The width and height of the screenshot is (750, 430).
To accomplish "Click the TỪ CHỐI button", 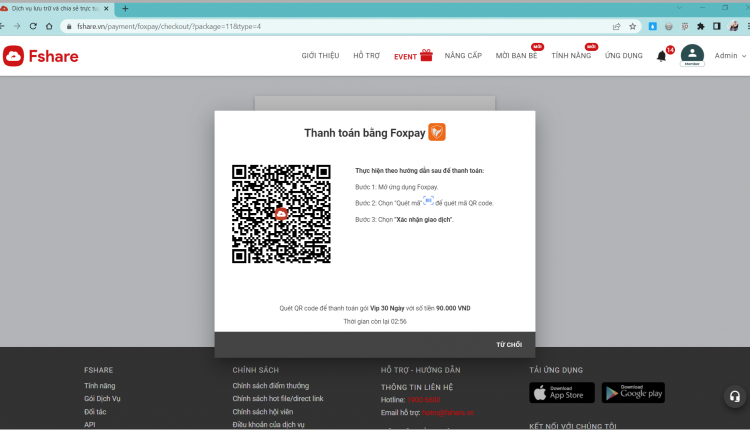I will 509,344.
